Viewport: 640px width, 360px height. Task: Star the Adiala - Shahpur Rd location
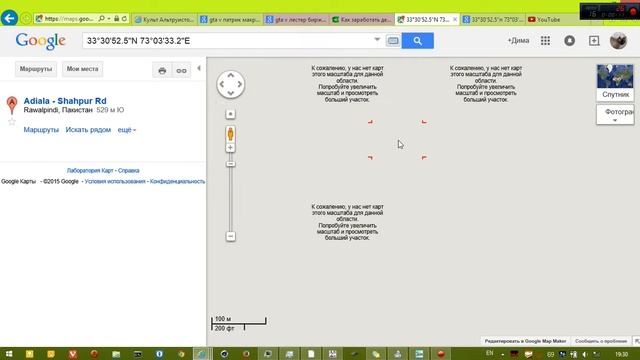(x=12, y=122)
